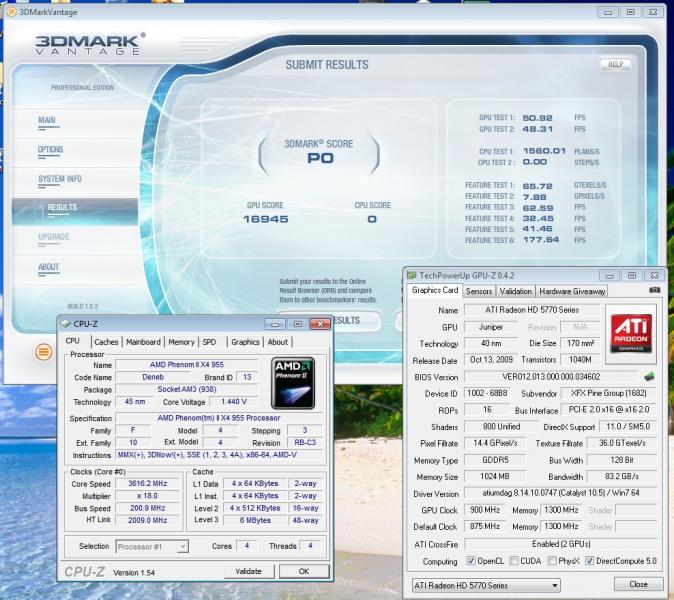674x600 pixels.
Task: Click the Subvendor XFX Pine Group field
Action: coord(608,393)
